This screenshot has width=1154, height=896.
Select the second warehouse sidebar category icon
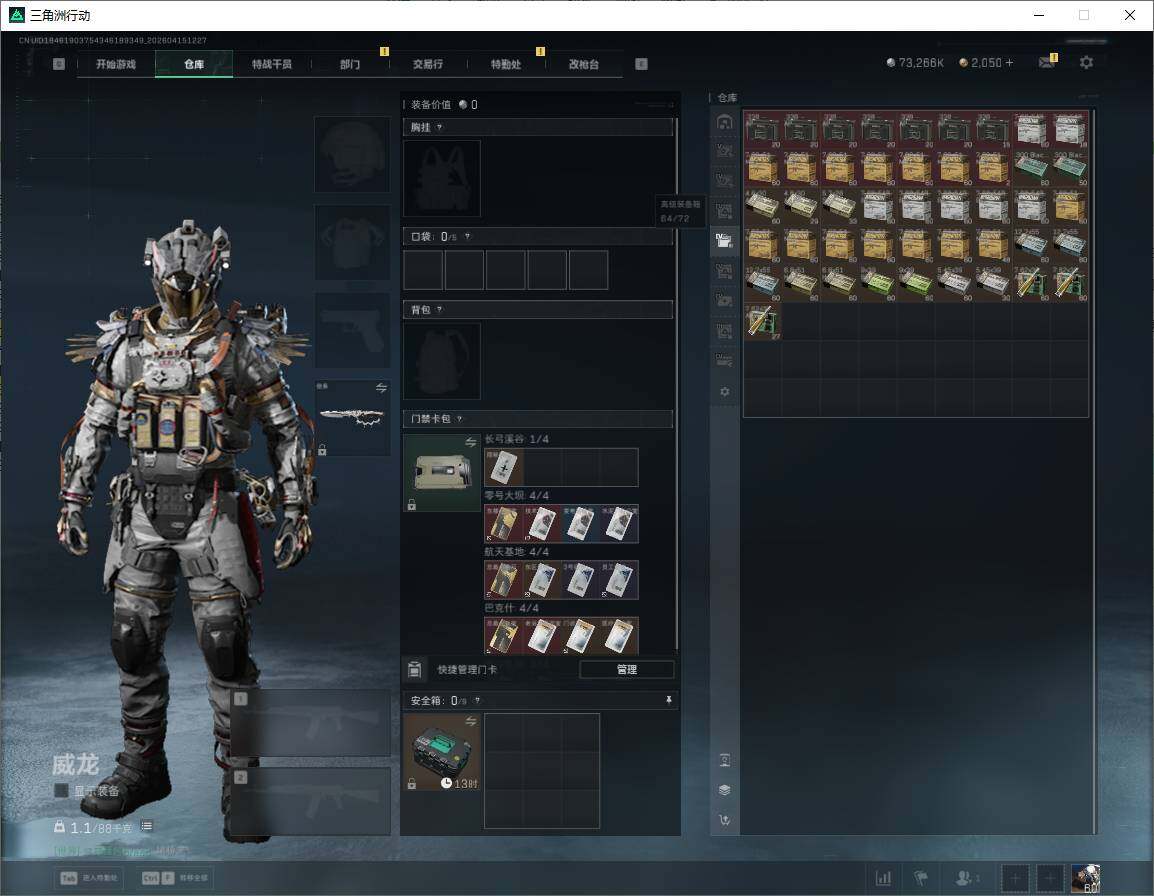pos(724,151)
